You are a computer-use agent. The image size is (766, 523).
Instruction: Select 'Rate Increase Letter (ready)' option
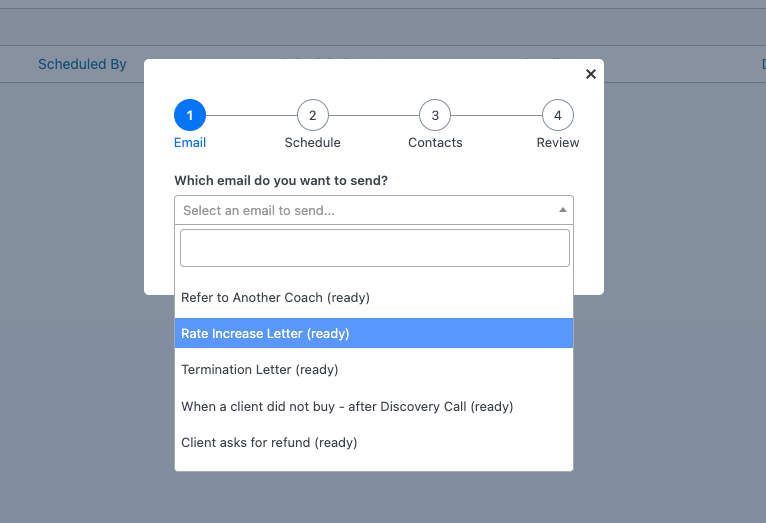265,333
